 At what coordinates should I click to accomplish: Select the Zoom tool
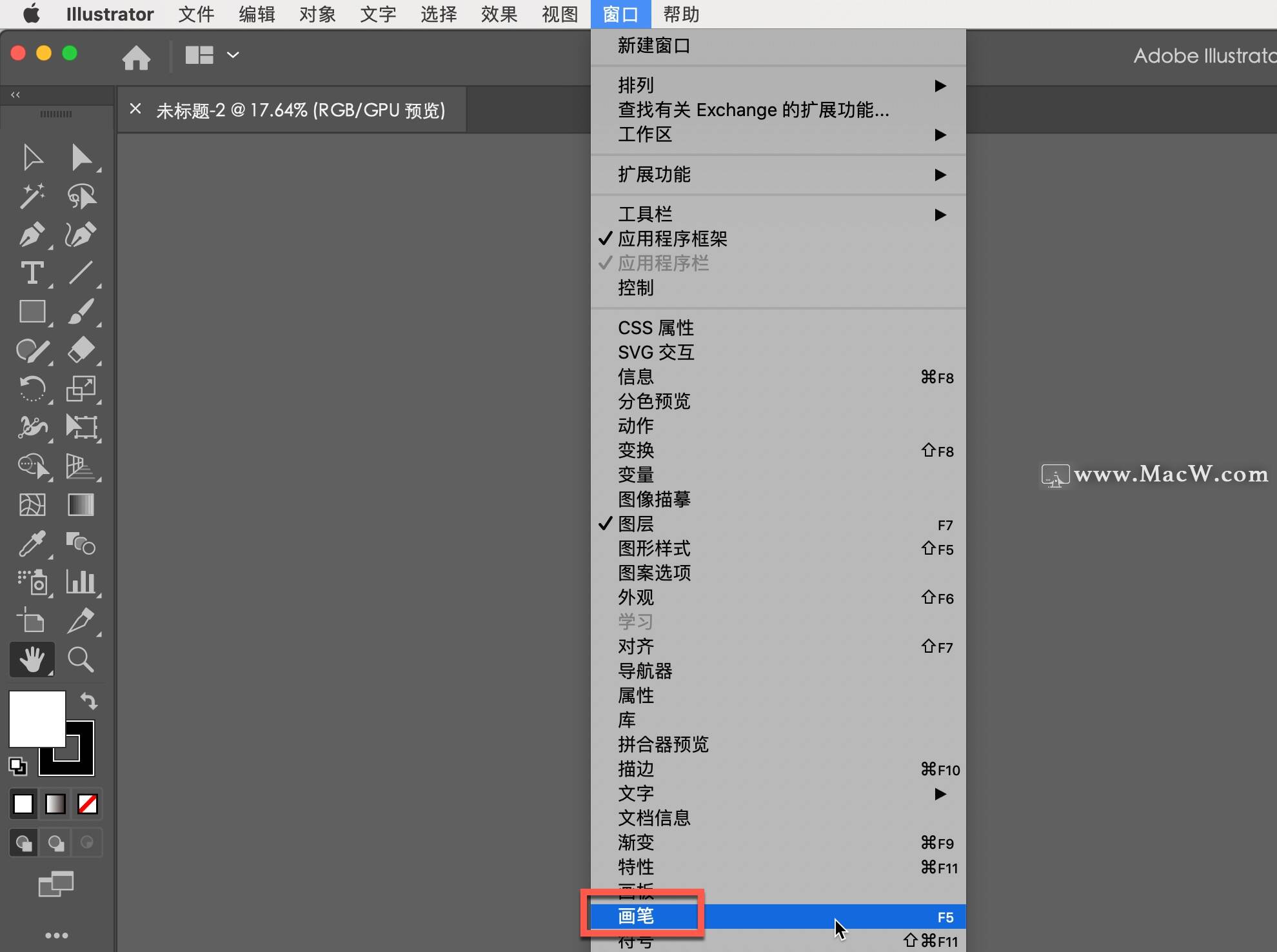[x=81, y=659]
